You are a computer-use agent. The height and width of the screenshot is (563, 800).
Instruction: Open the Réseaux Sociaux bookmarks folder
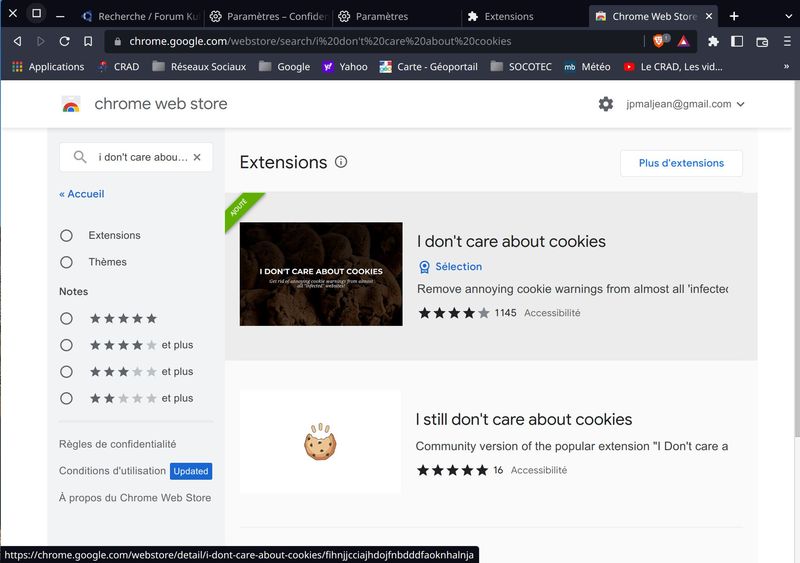pyautogui.click(x=199, y=67)
